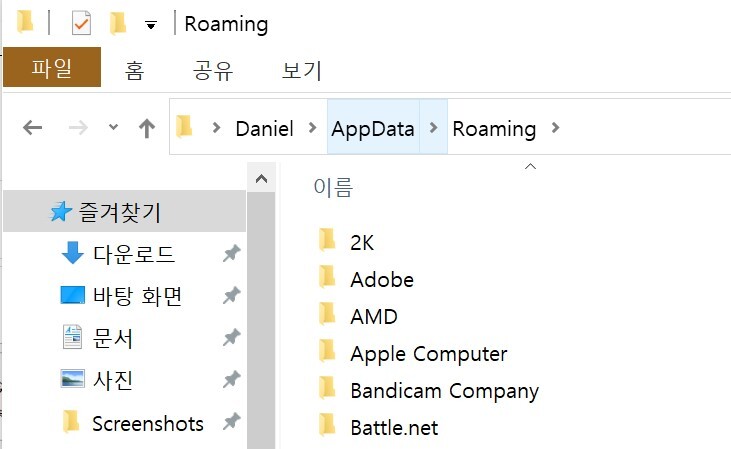Viewport: 731px width, 449px height.
Task: Navigate to AppData in the address bar
Action: click(373, 129)
